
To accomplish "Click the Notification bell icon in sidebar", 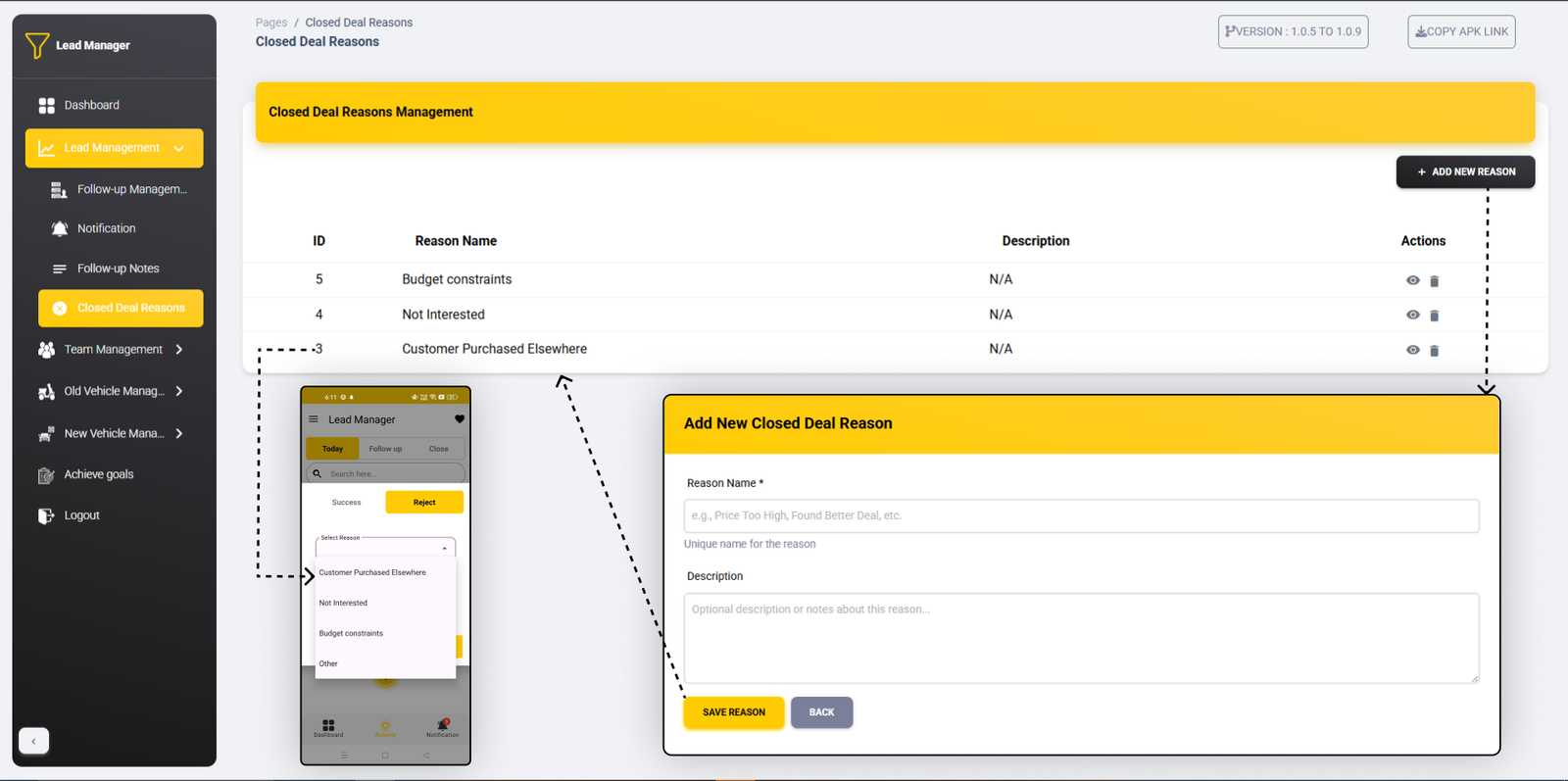I will point(60,228).
